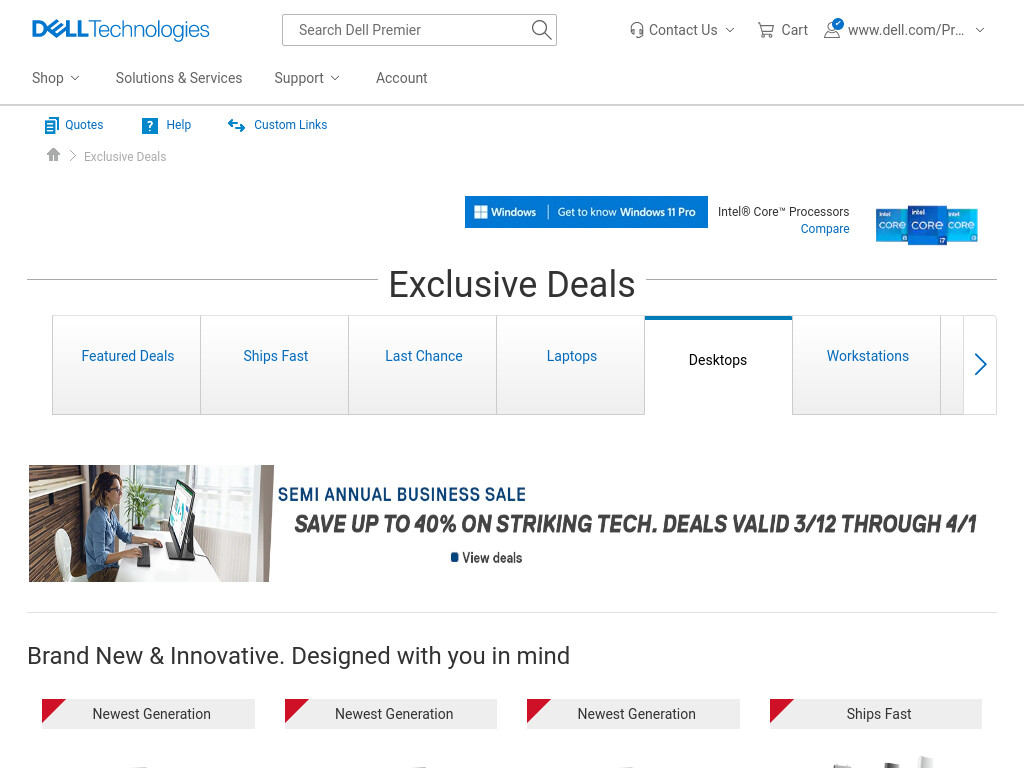Click the search magnifier icon
The width and height of the screenshot is (1024, 768).
(x=541, y=29)
